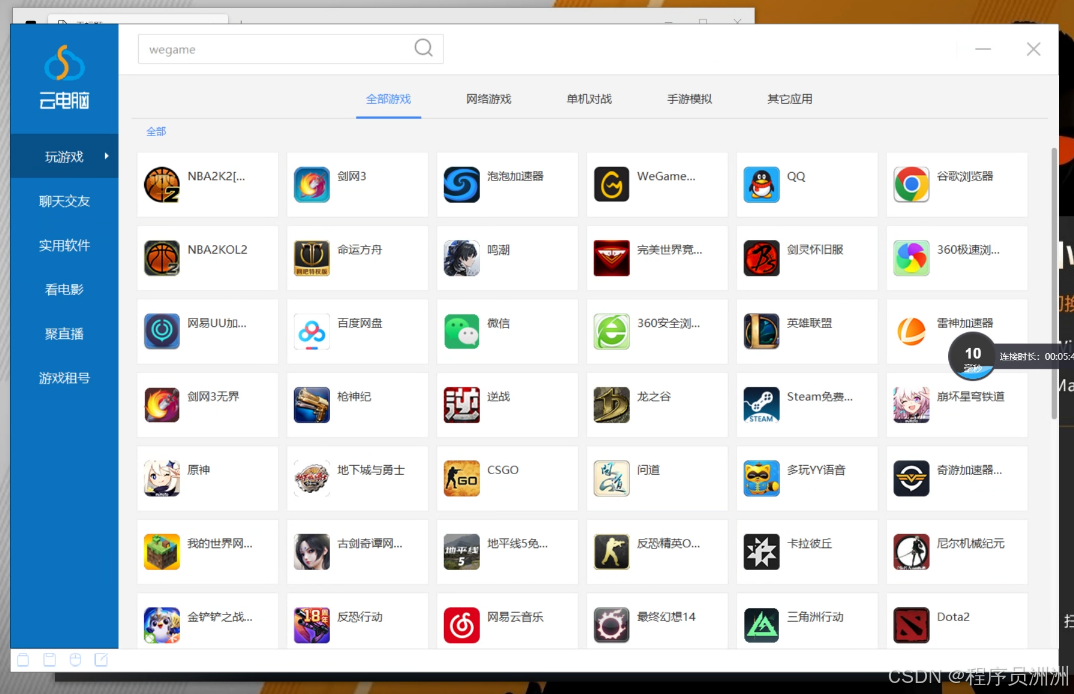The image size is (1074, 694).
Task: Open 实用软件 sidebar category
Action: coord(64,245)
